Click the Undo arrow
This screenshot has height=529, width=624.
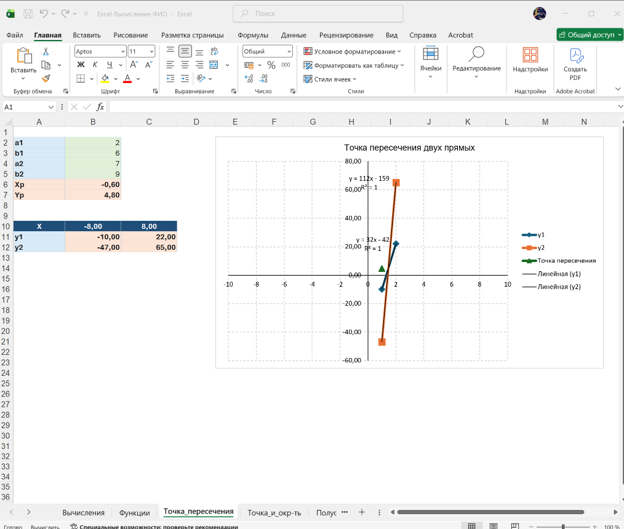(43, 14)
